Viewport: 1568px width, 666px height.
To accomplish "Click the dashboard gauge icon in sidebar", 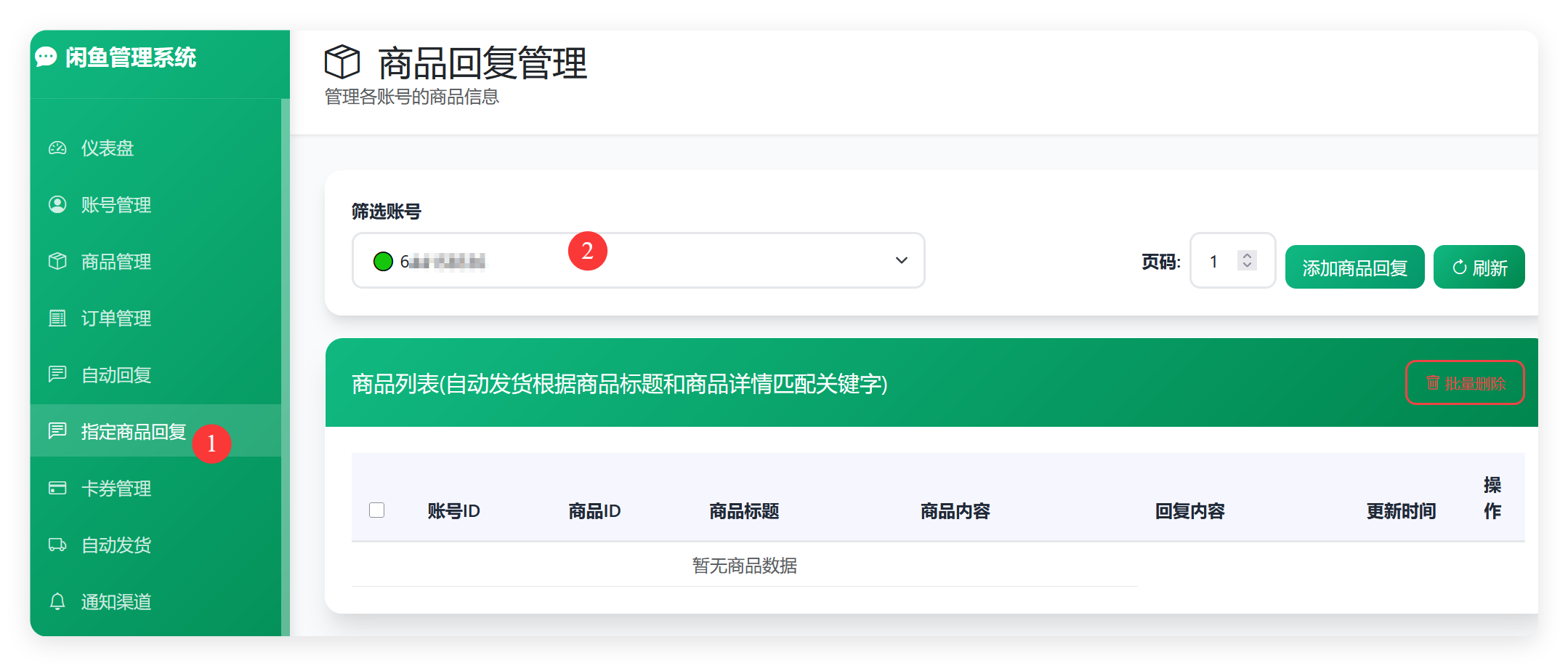I will [57, 148].
